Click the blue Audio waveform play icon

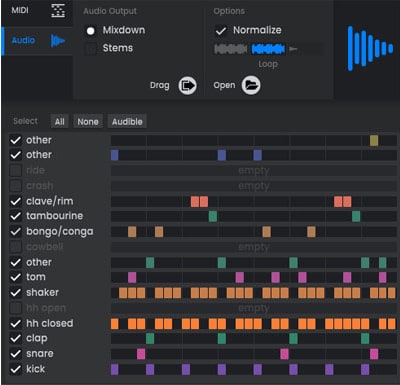(58, 41)
